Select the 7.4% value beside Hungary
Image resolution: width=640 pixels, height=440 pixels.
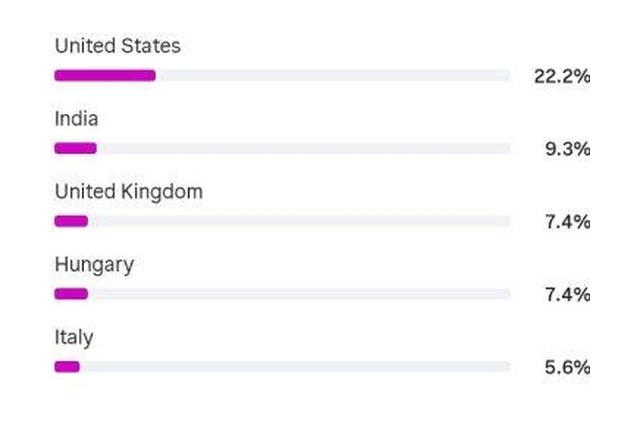(568, 295)
